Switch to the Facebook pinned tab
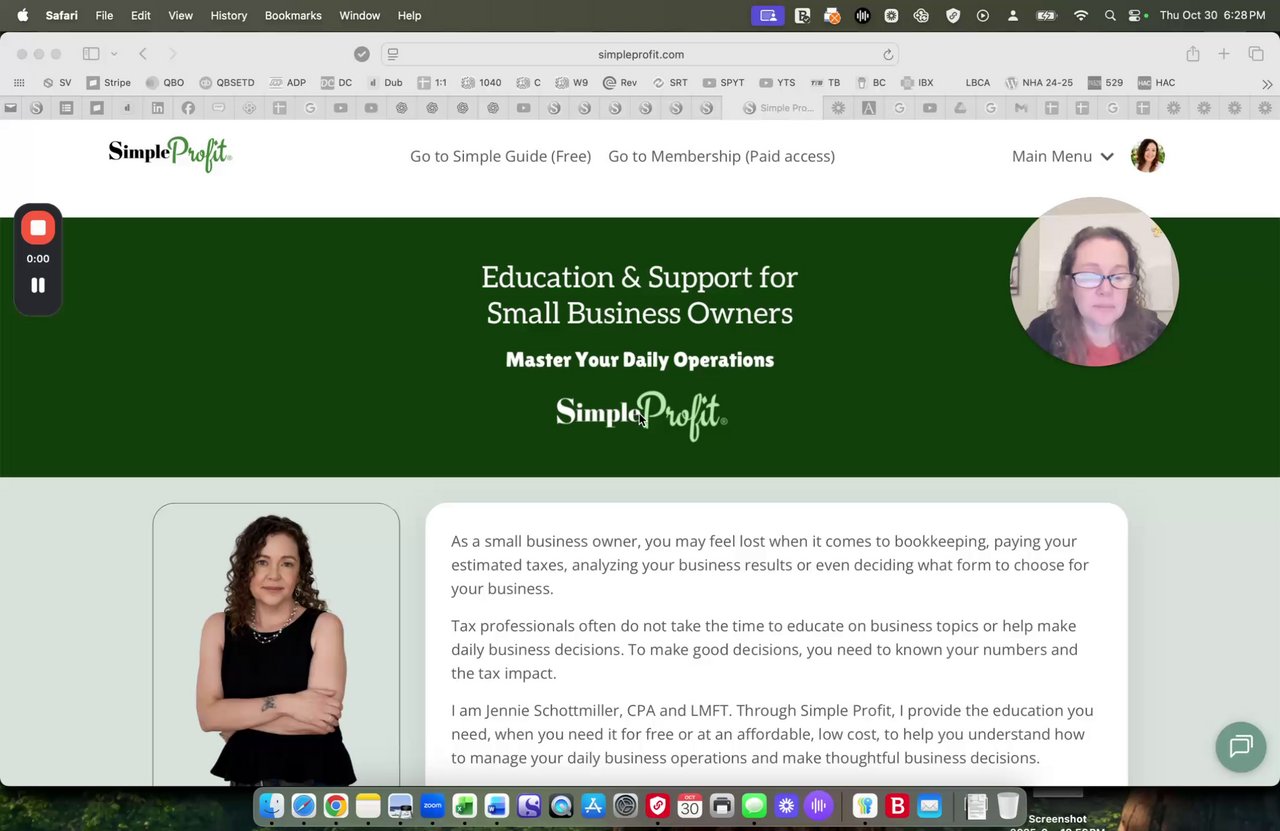1280x831 pixels. coord(188,108)
